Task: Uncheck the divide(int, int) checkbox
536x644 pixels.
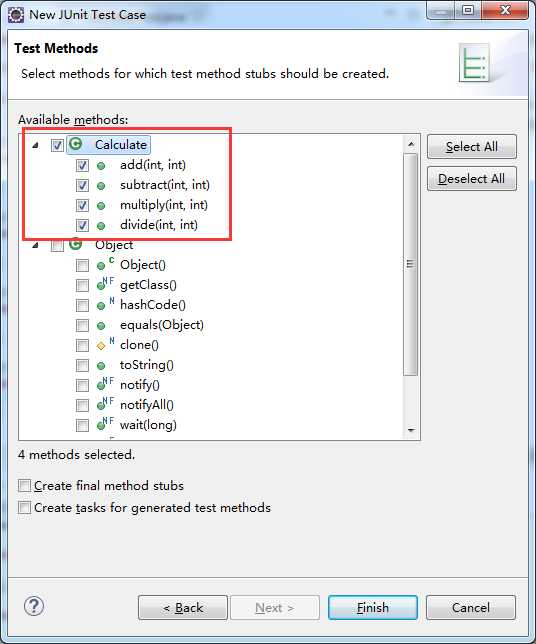Action: coord(82,225)
